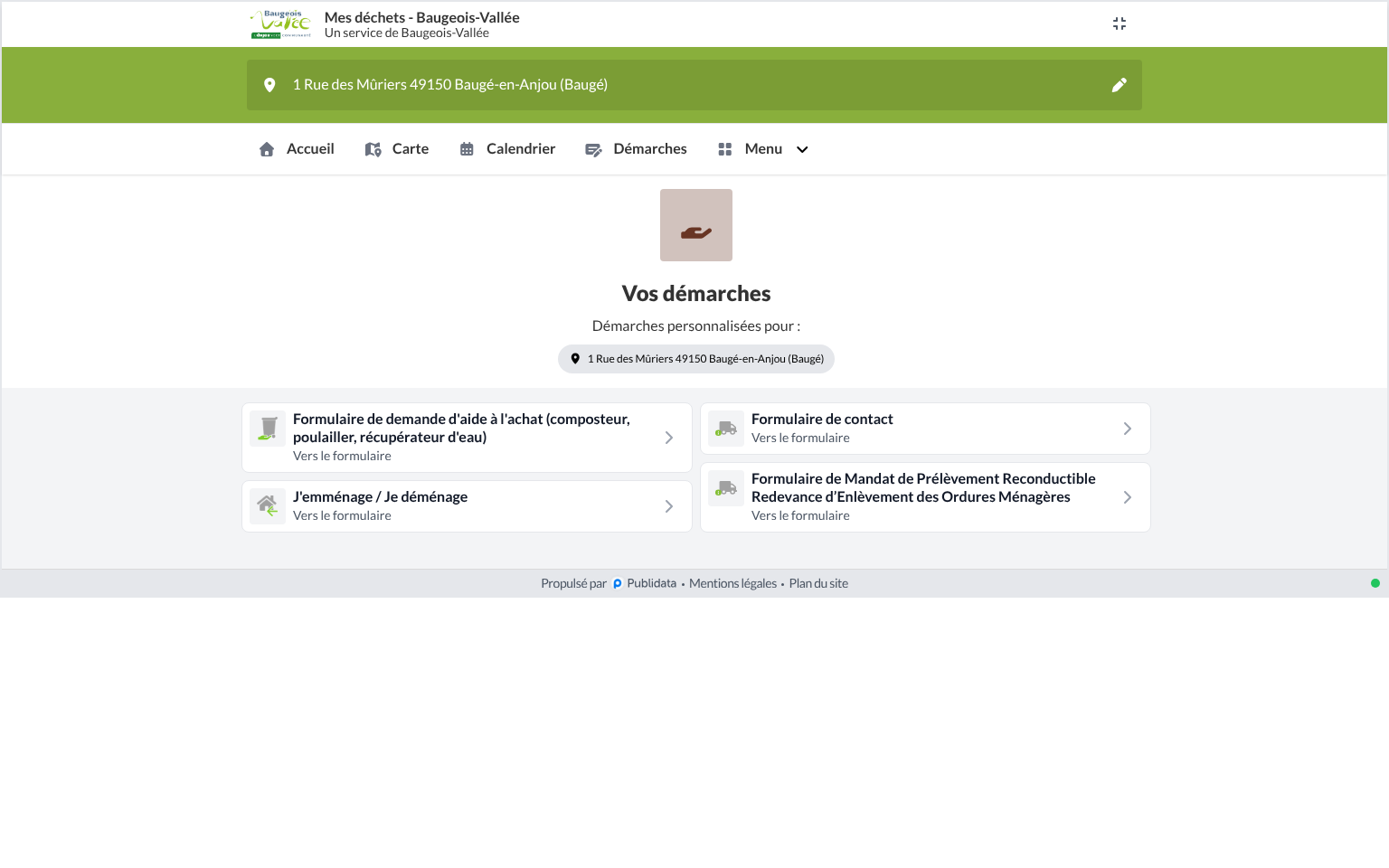The image size is (1389, 868).
Task: Click the truck icon on the Mandat de Prélèvement card
Action: point(726,488)
